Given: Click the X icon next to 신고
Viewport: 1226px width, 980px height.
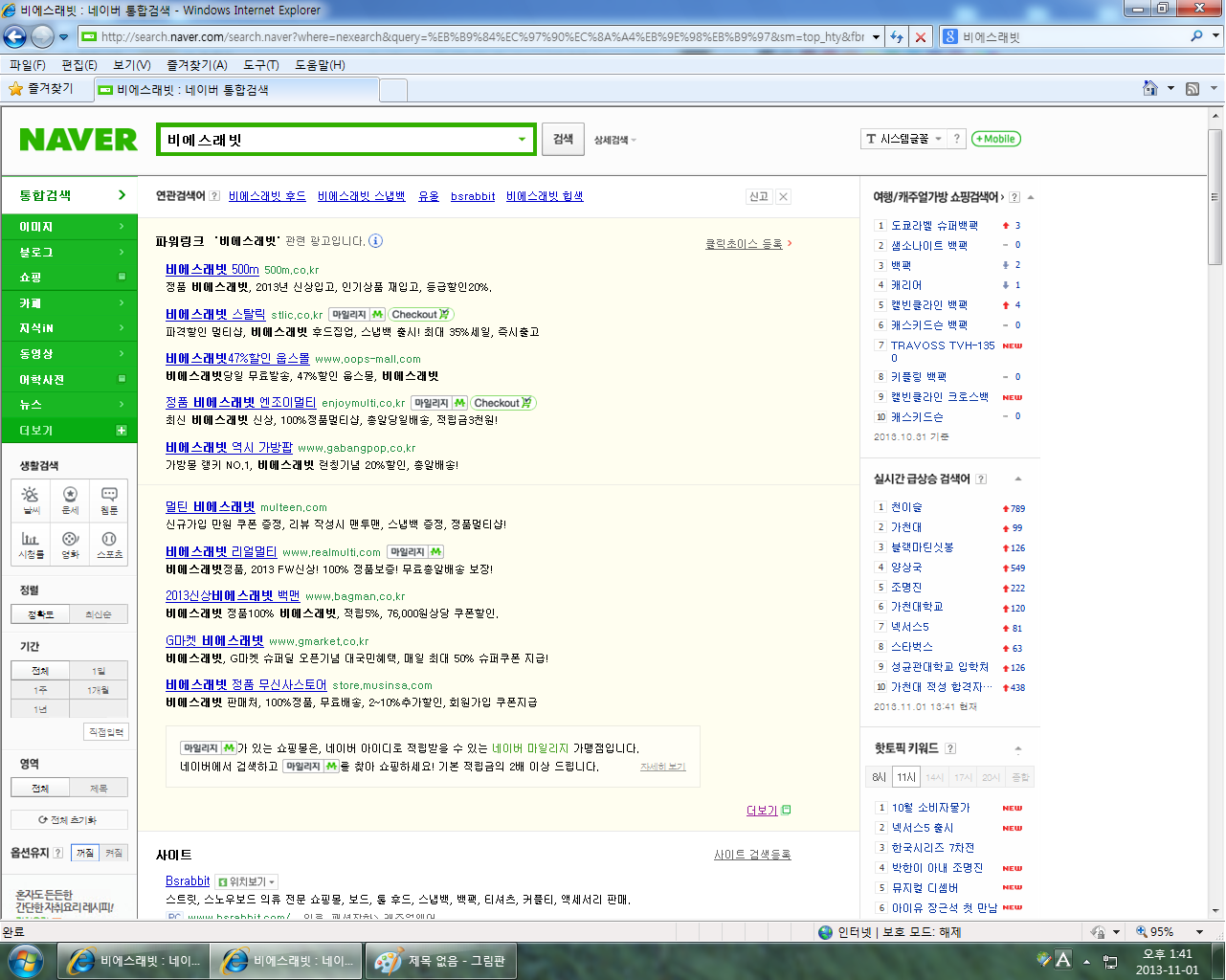Looking at the screenshot, I should 783,196.
